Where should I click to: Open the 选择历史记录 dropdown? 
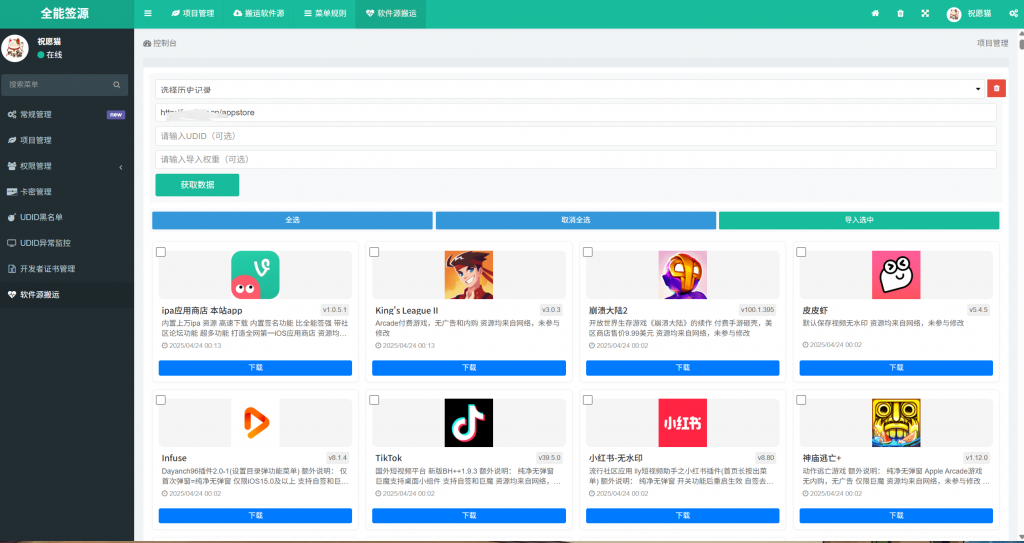(569, 90)
